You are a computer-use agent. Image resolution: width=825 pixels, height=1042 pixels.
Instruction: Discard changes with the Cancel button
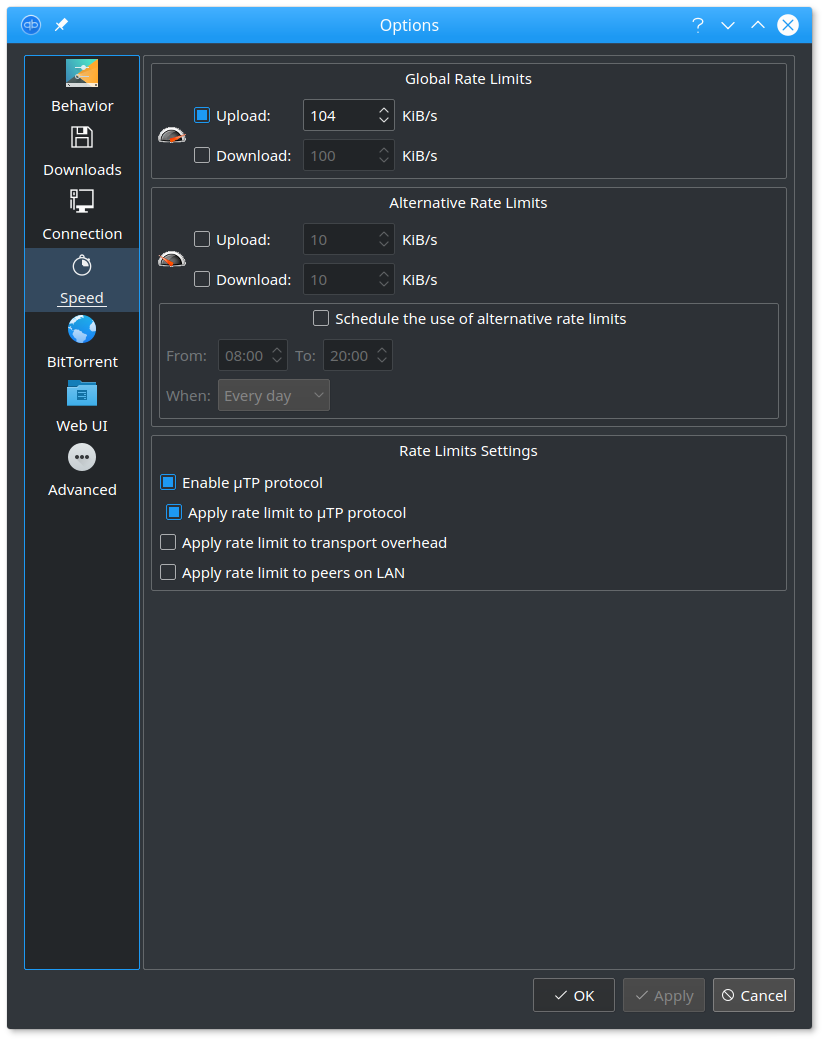(754, 995)
